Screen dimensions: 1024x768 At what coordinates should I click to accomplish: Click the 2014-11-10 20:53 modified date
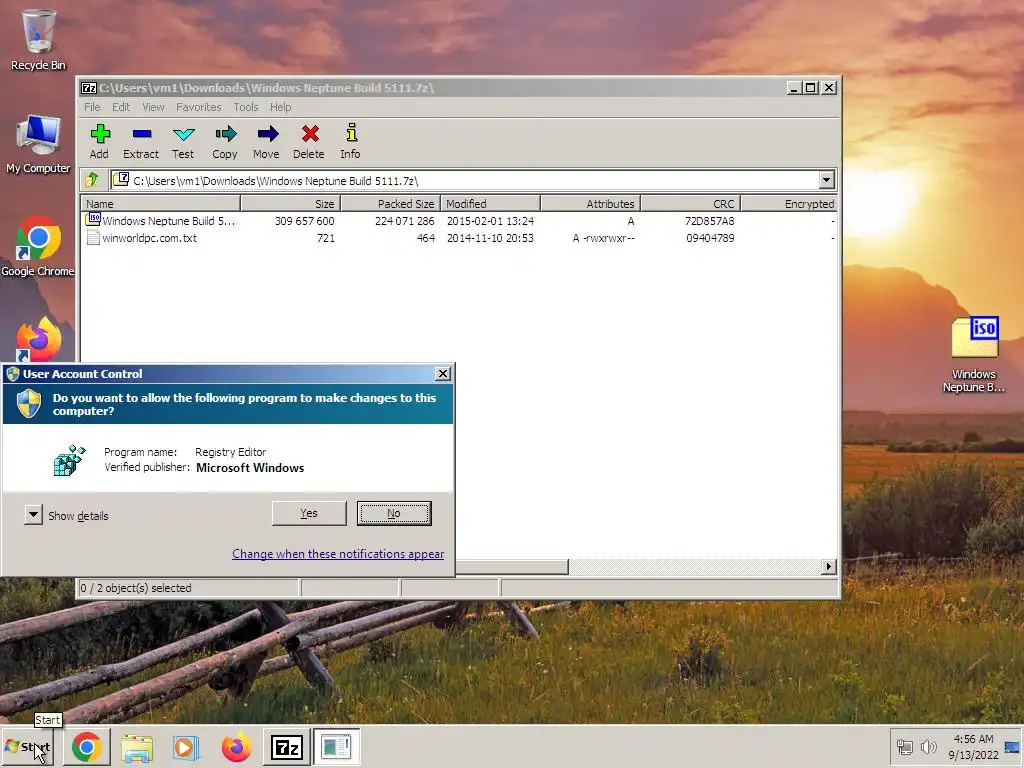[490, 238]
